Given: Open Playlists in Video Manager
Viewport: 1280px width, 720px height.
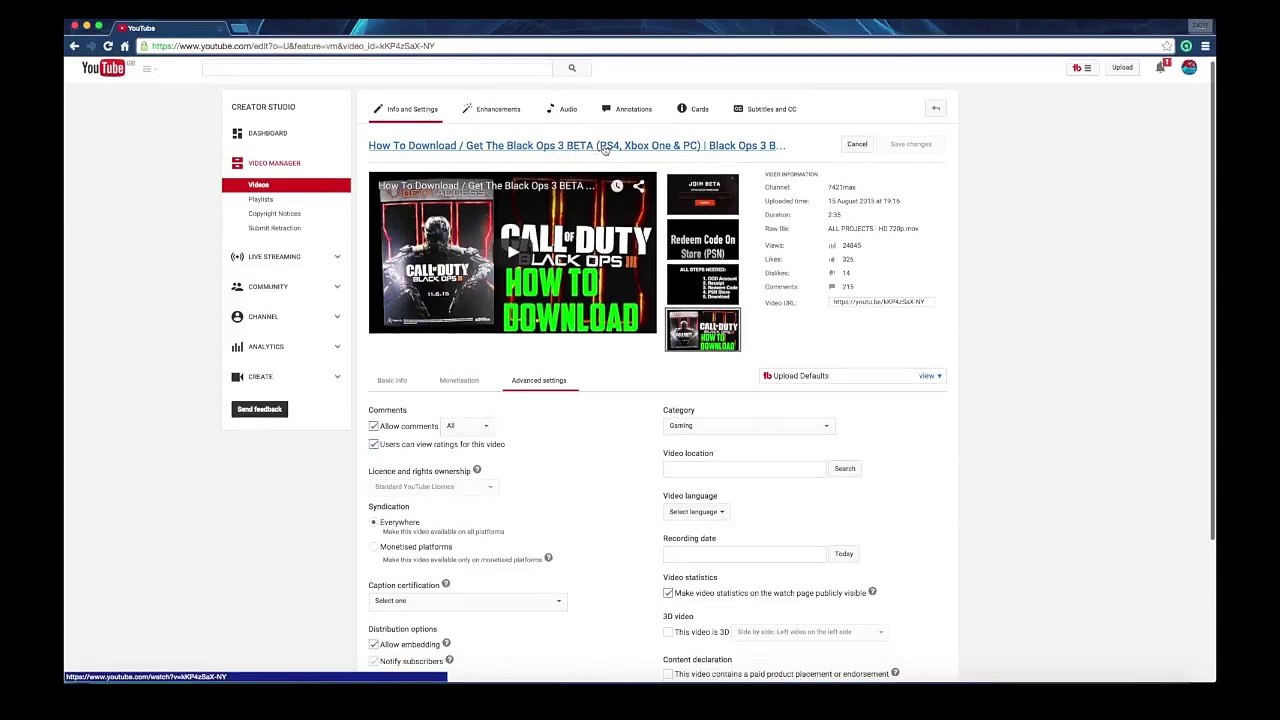Looking at the screenshot, I should (x=261, y=199).
